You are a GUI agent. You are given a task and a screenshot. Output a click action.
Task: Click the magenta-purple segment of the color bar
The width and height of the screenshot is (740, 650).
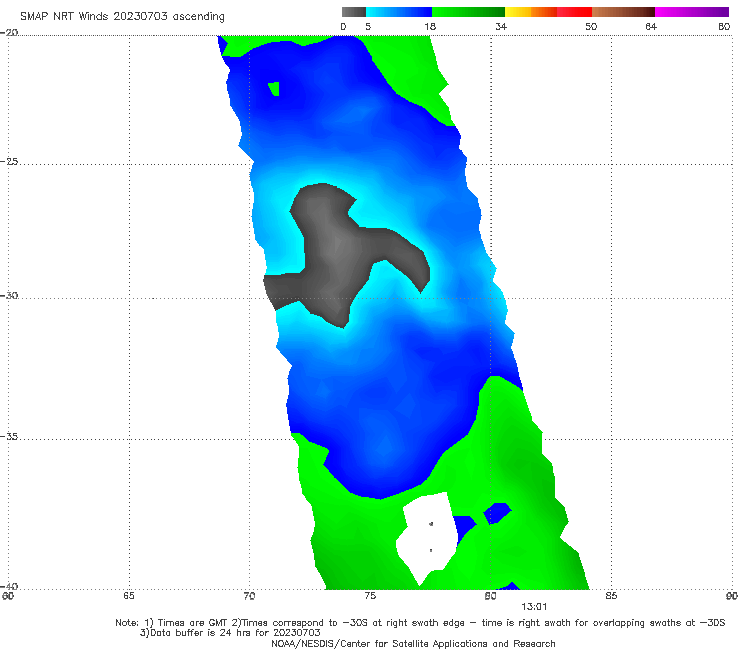[692, 12]
